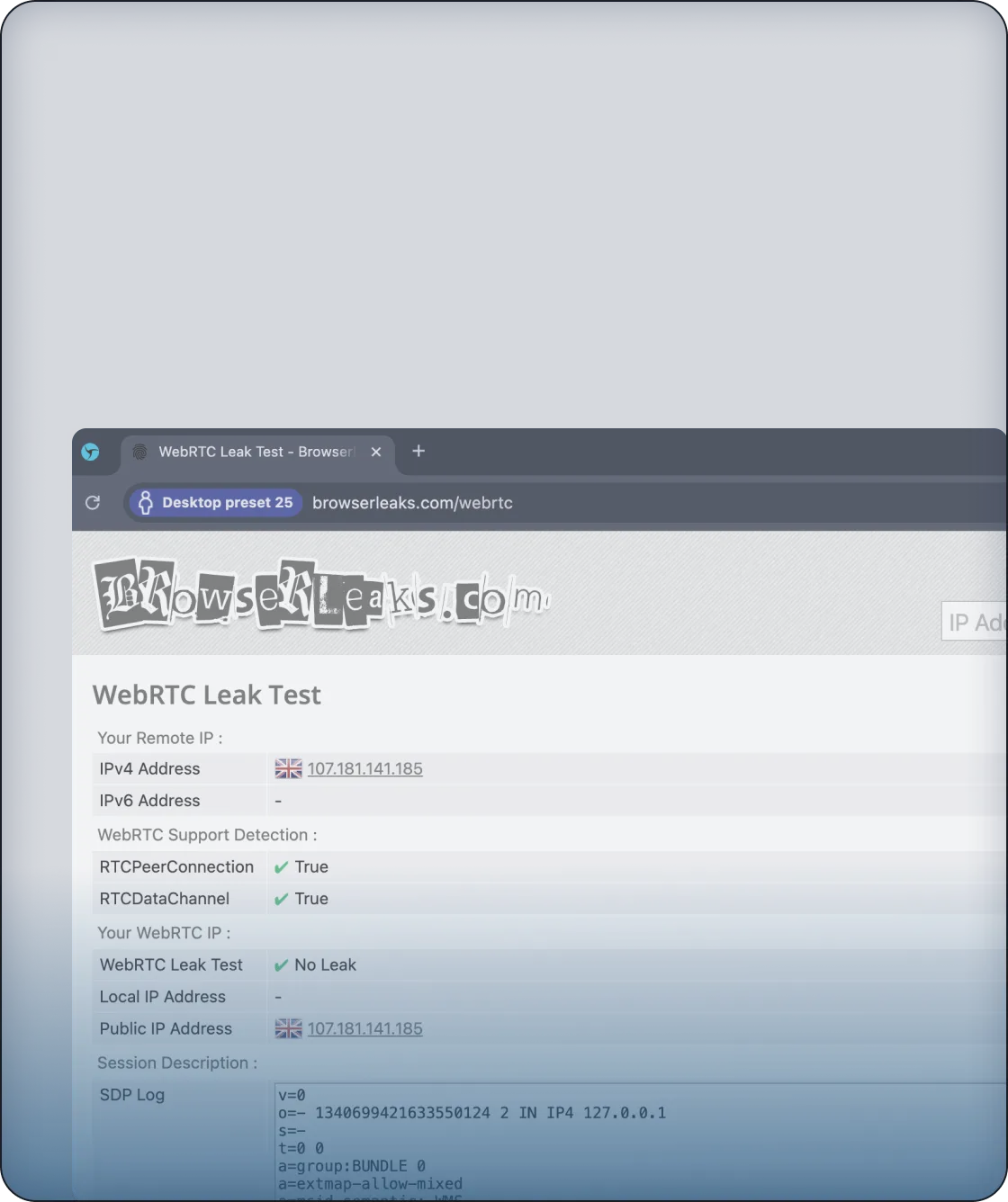Click the 'Your WebRTC IP :' section label
The width and height of the screenshot is (1008, 1202).
pyautogui.click(x=164, y=933)
